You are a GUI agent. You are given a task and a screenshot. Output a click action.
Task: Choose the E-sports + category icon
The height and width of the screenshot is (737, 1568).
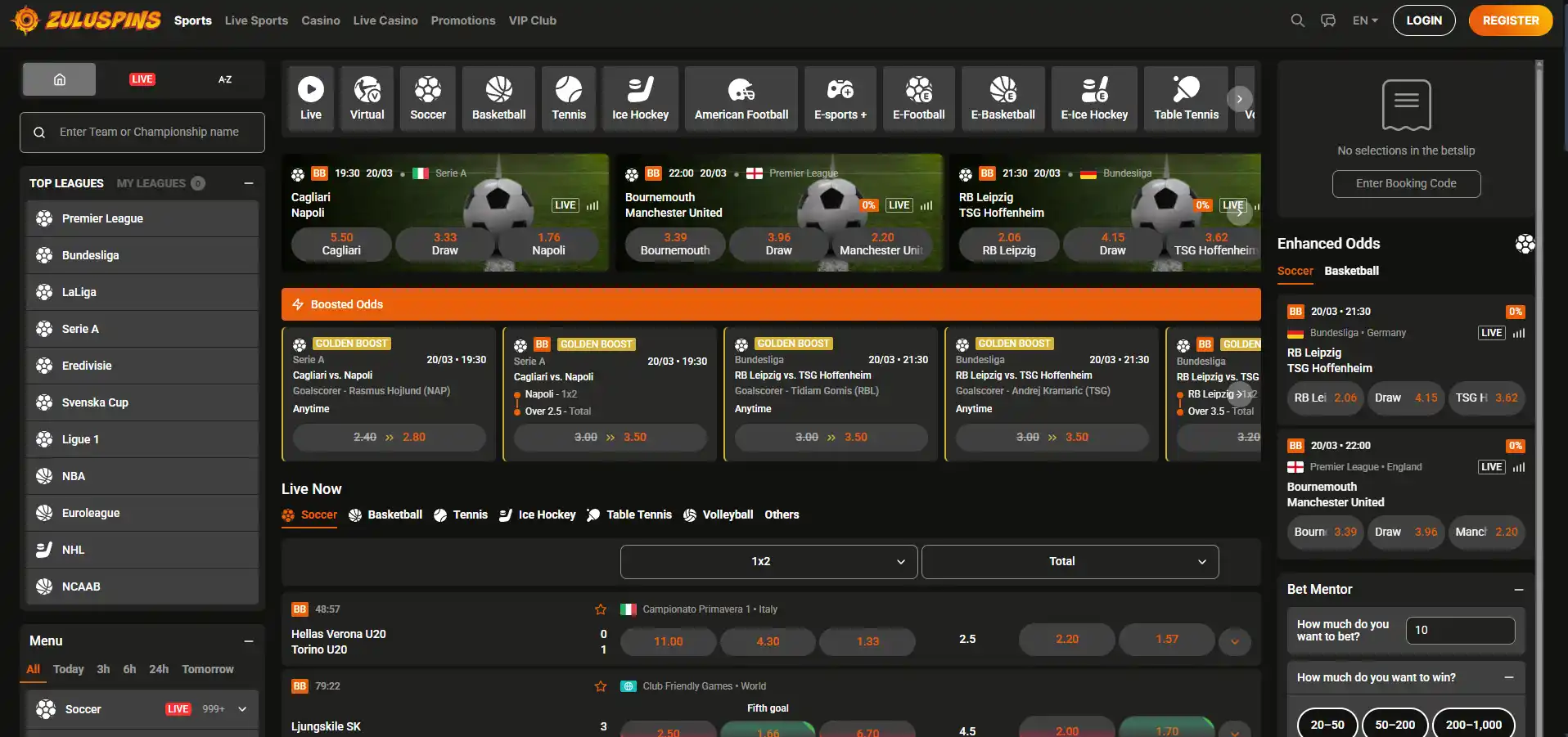click(840, 98)
